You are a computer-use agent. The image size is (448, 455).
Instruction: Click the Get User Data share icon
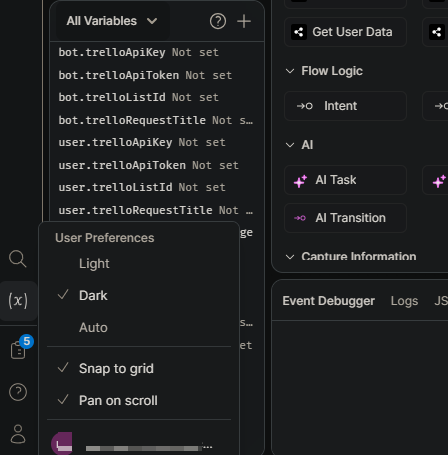coord(299,32)
